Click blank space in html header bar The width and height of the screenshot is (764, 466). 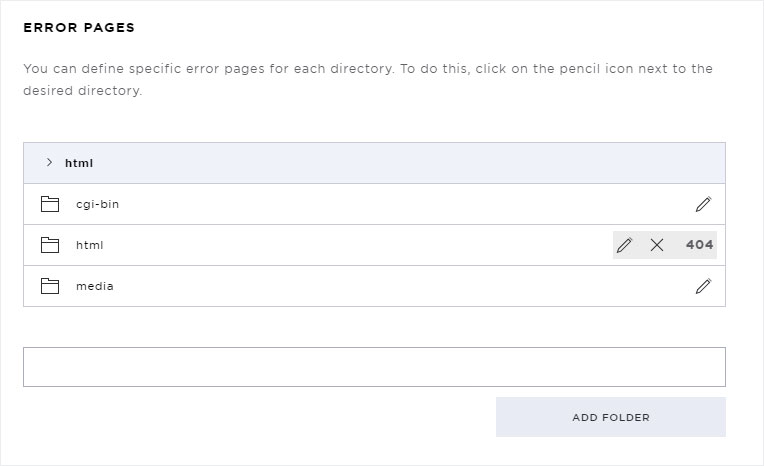[409, 163]
